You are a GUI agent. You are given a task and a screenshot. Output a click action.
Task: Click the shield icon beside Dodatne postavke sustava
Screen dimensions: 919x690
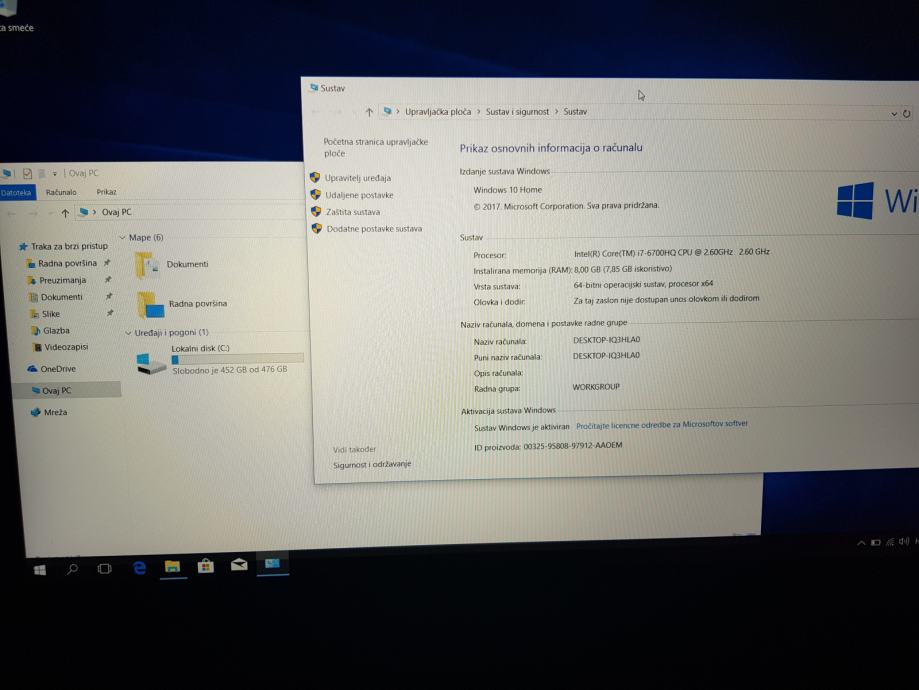coord(316,228)
